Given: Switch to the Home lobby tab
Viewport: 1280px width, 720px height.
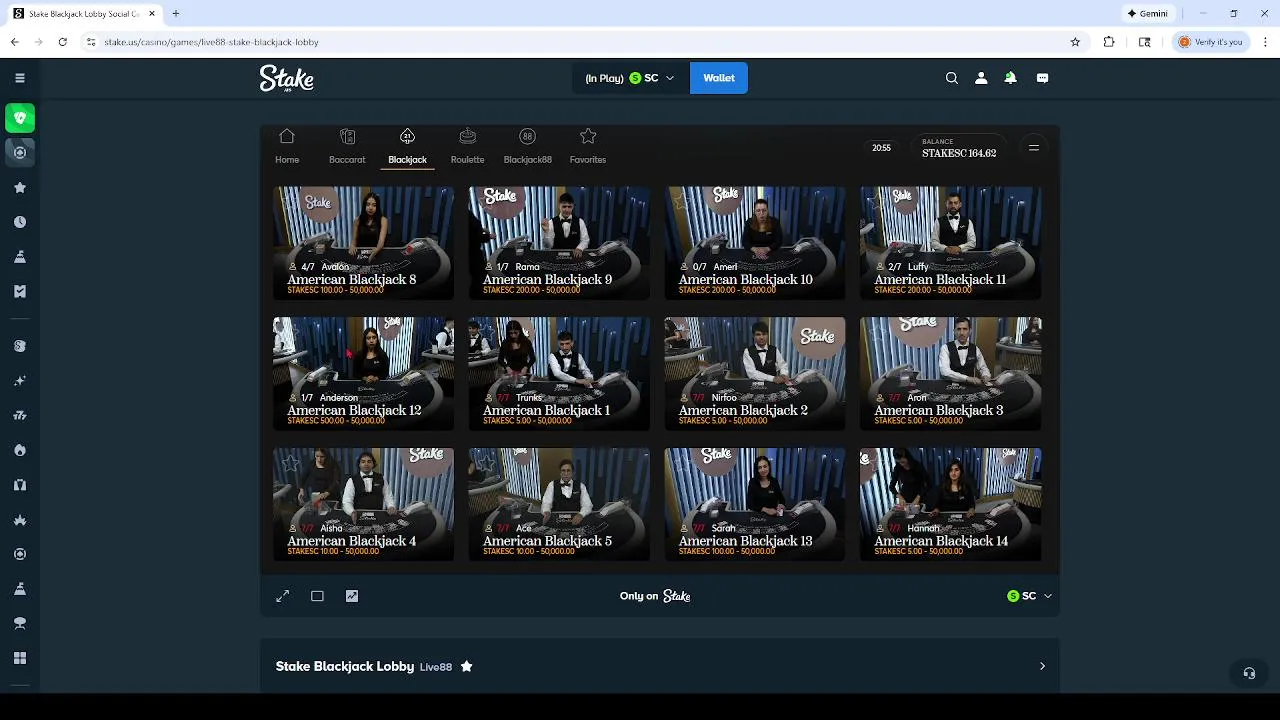Looking at the screenshot, I should pos(287,146).
